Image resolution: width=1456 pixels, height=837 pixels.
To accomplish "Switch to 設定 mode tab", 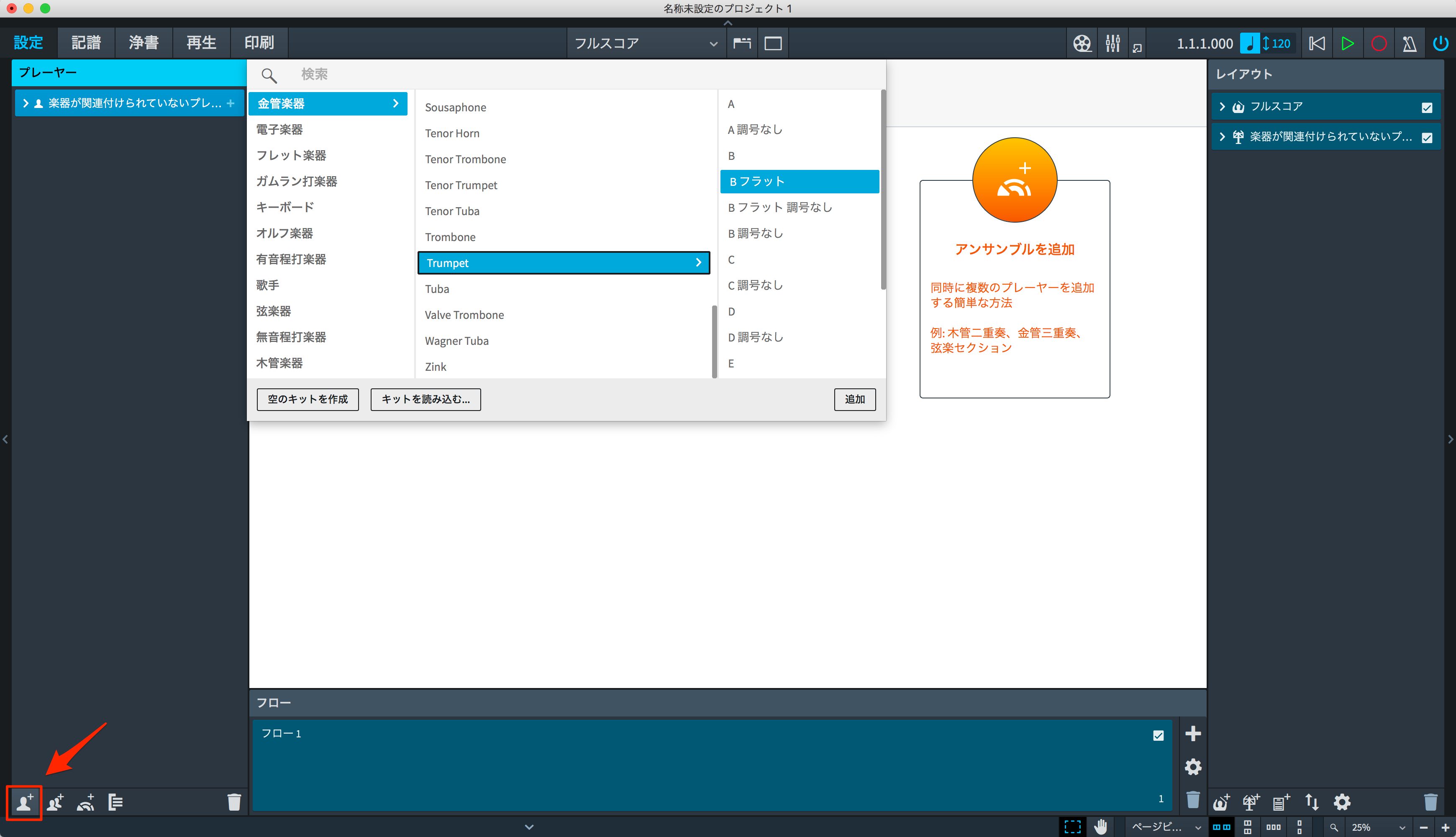I will click(x=29, y=43).
